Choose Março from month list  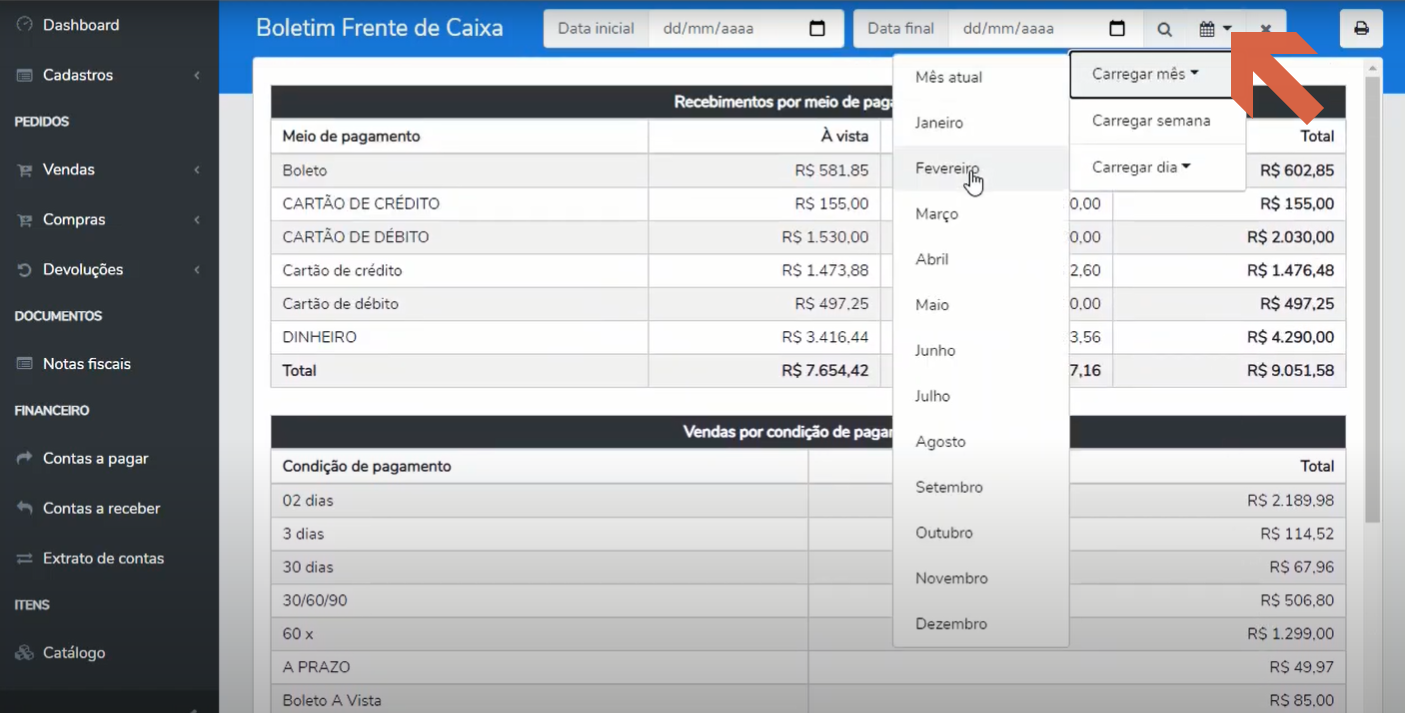coord(981,214)
